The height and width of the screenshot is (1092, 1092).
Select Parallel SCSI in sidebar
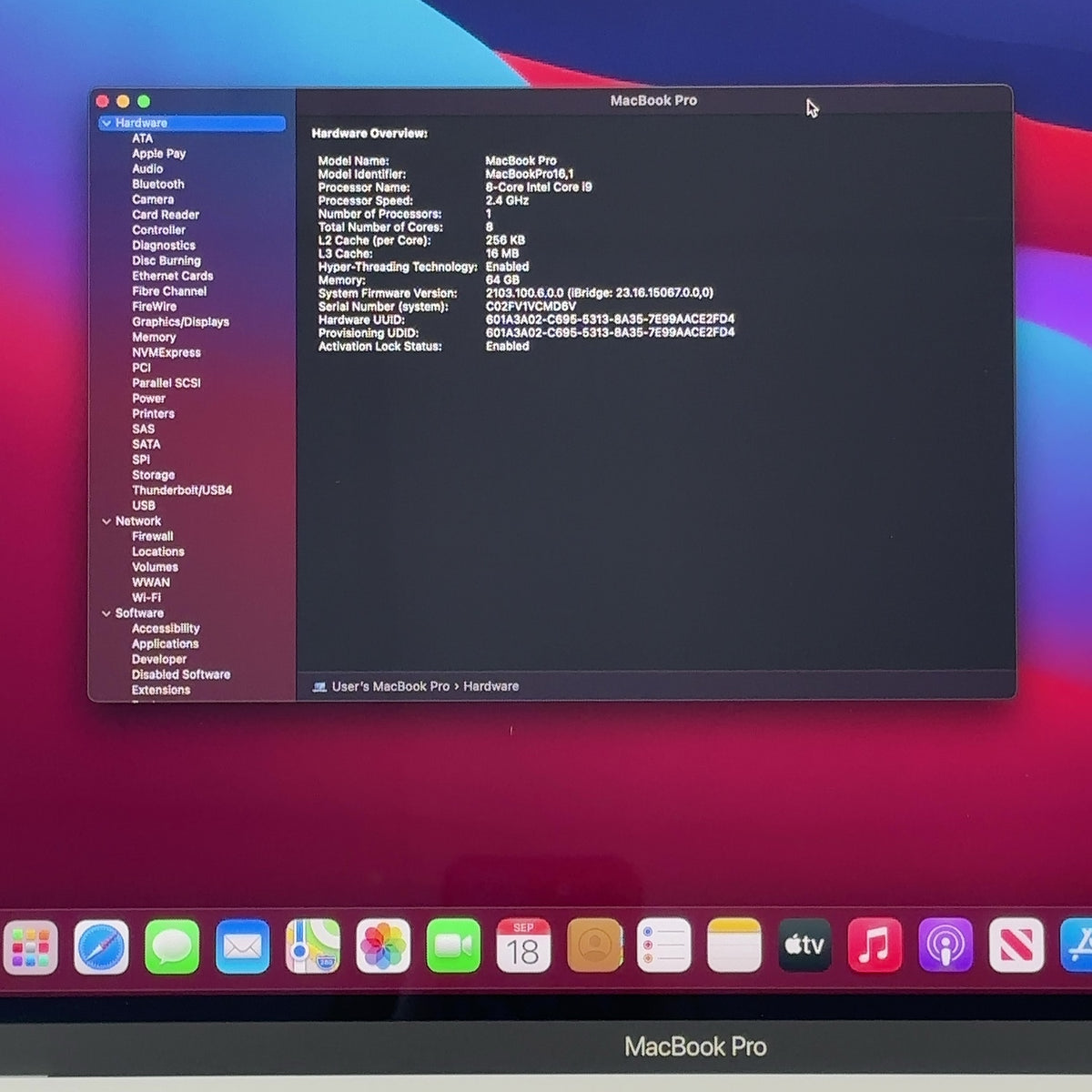pyautogui.click(x=166, y=383)
